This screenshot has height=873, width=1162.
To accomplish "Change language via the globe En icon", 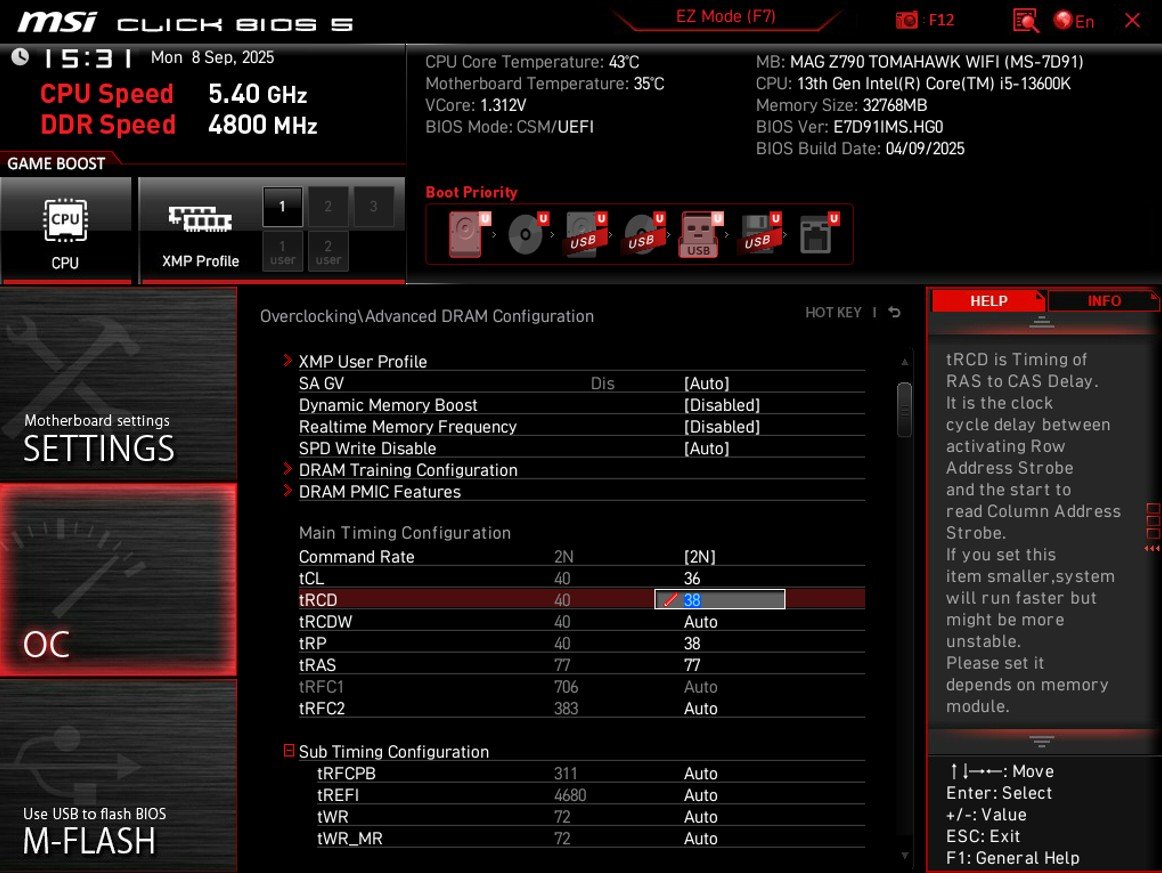I will click(x=1073, y=21).
